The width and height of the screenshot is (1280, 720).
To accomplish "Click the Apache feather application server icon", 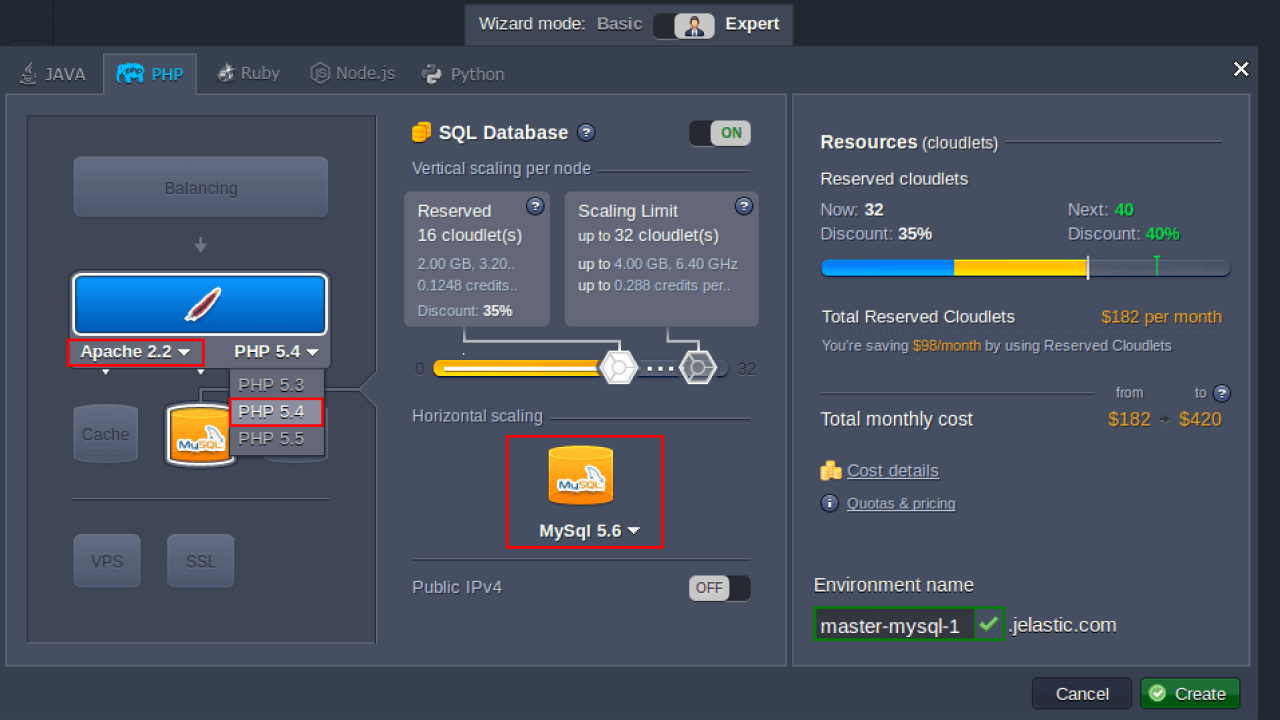I will 200,304.
